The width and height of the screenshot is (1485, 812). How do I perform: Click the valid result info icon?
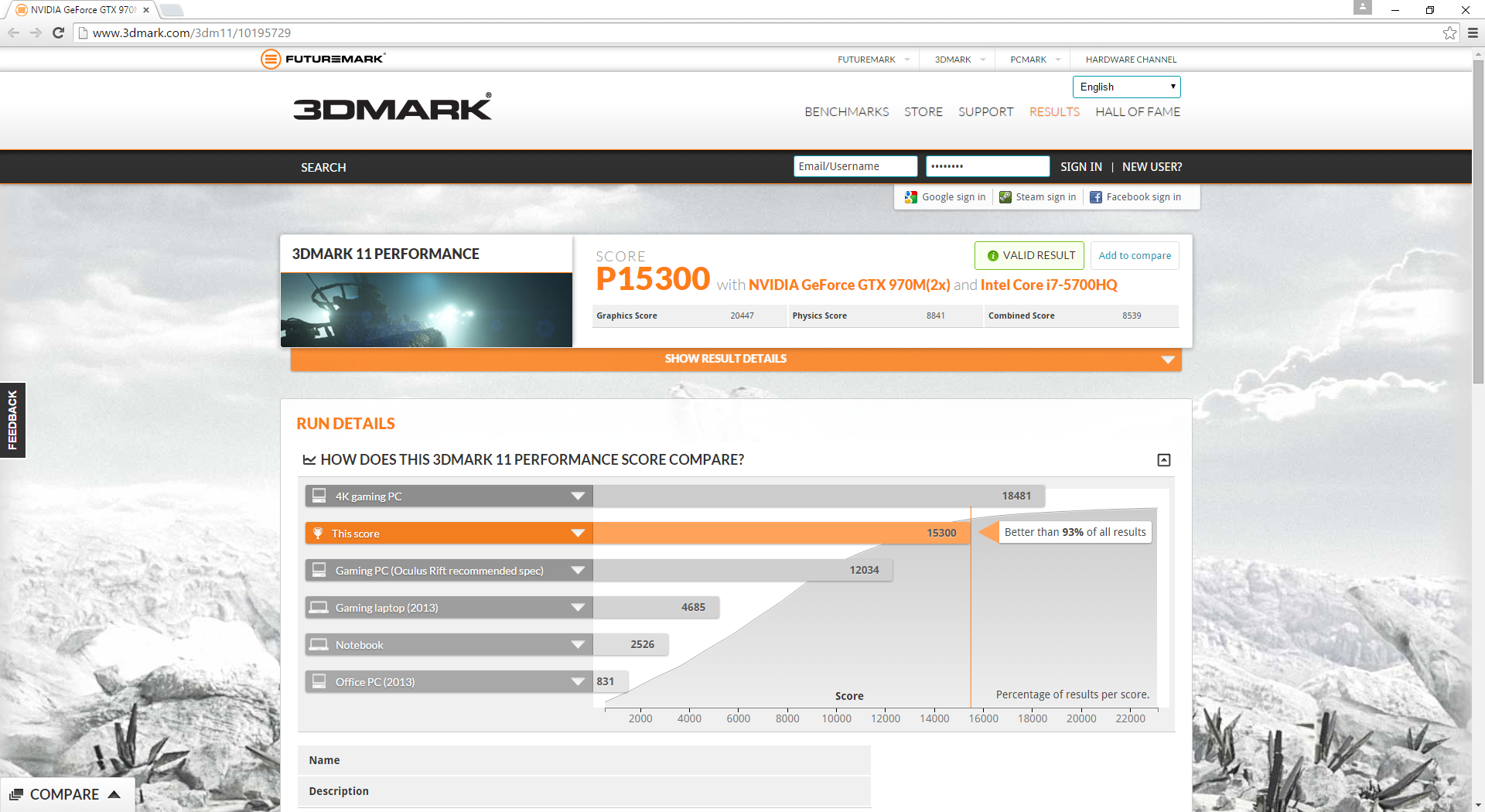(993, 256)
